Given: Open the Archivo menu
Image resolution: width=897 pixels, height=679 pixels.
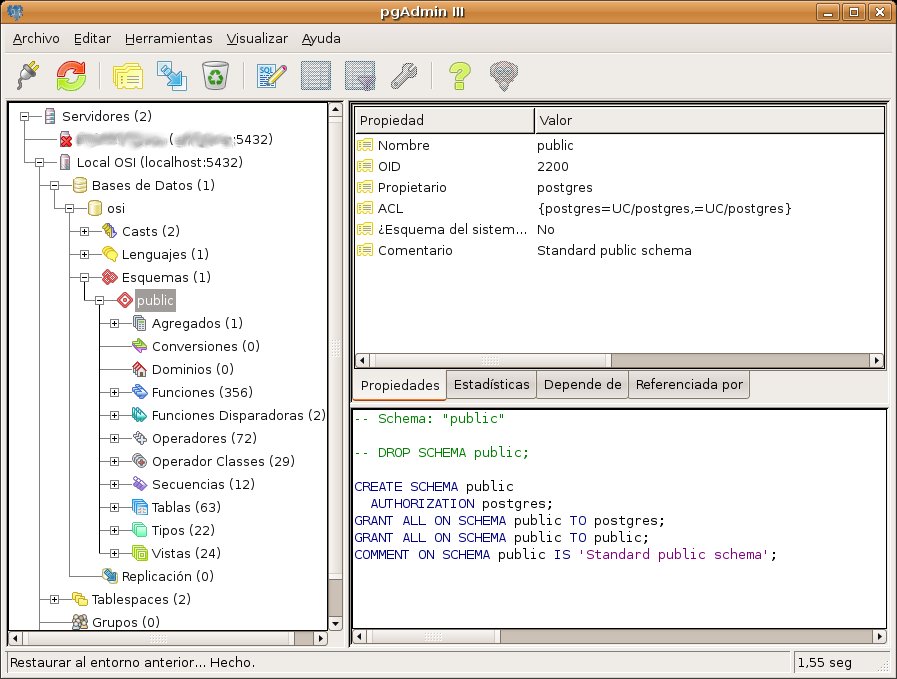Looking at the screenshot, I should tap(36, 39).
